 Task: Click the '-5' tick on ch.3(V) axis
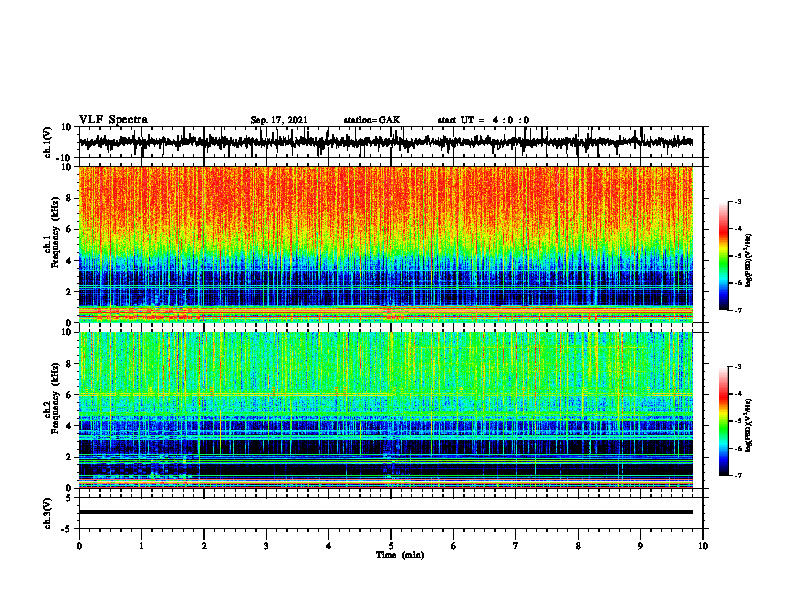pos(68,529)
